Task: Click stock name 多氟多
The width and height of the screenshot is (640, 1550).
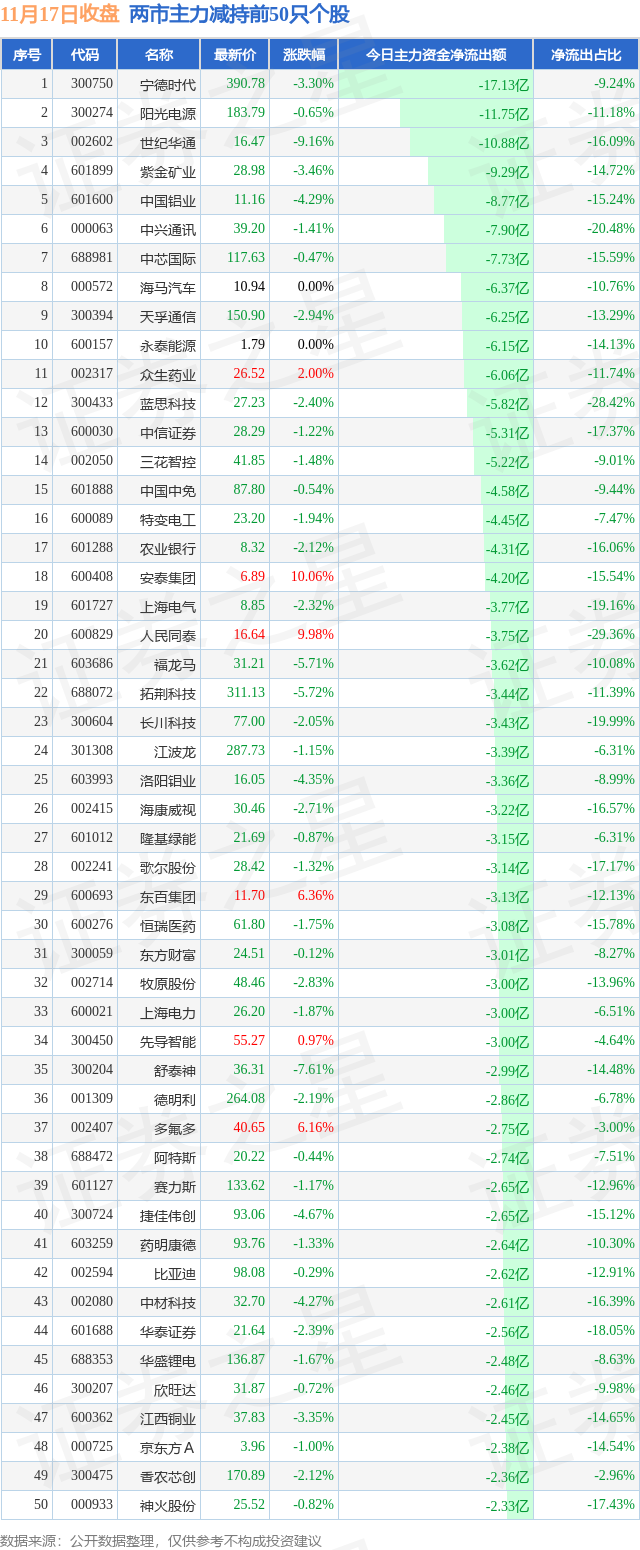Action: tap(175, 1128)
